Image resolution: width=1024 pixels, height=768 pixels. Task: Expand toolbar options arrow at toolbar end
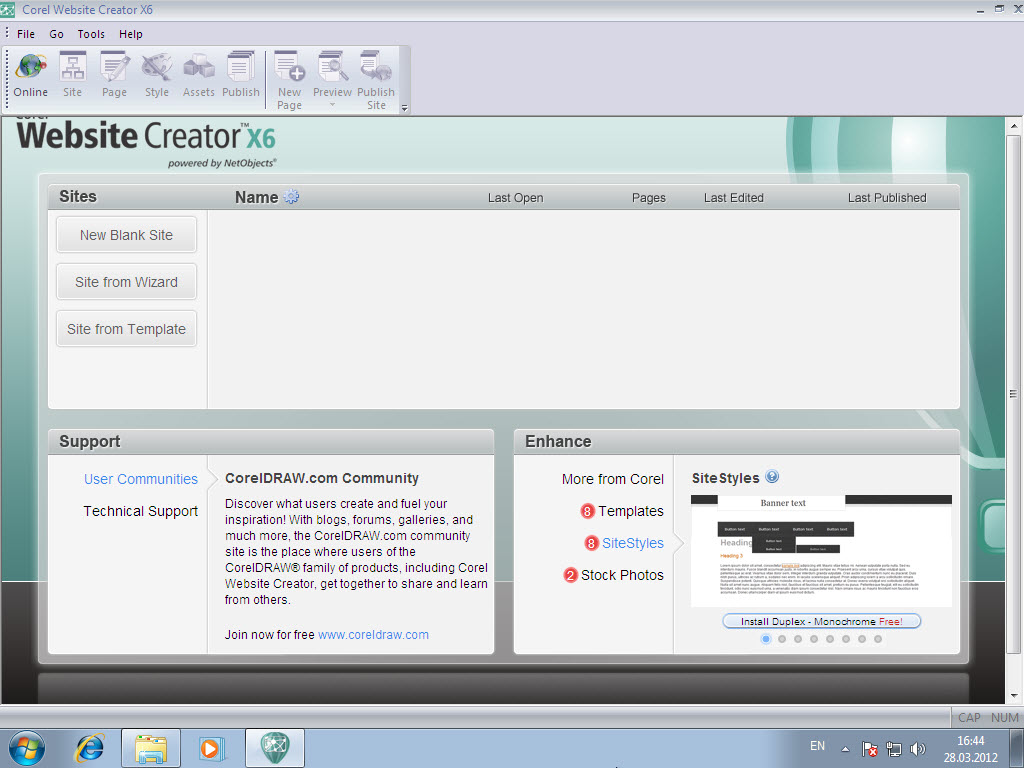(x=404, y=107)
